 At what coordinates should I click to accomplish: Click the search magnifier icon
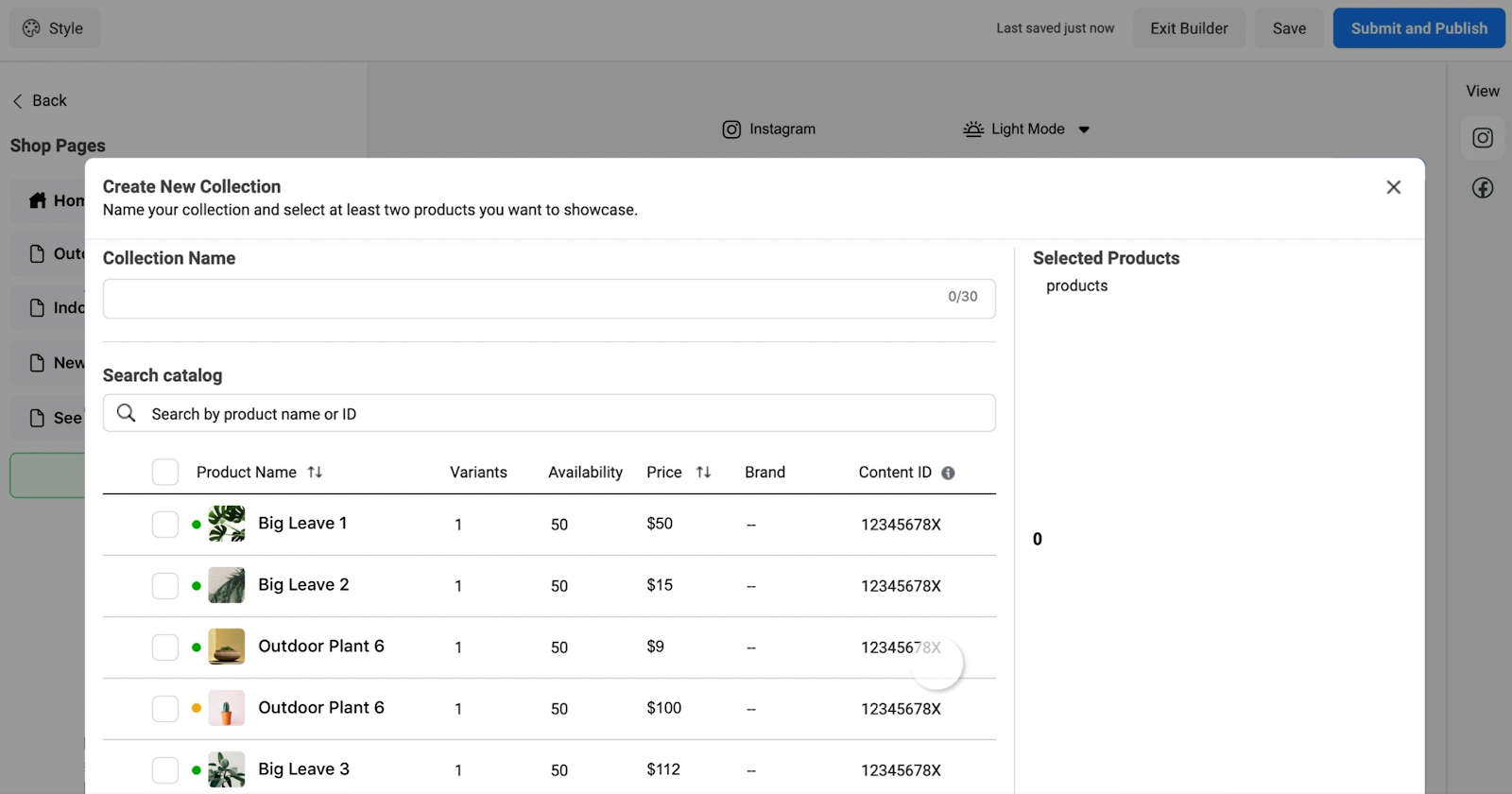[126, 413]
